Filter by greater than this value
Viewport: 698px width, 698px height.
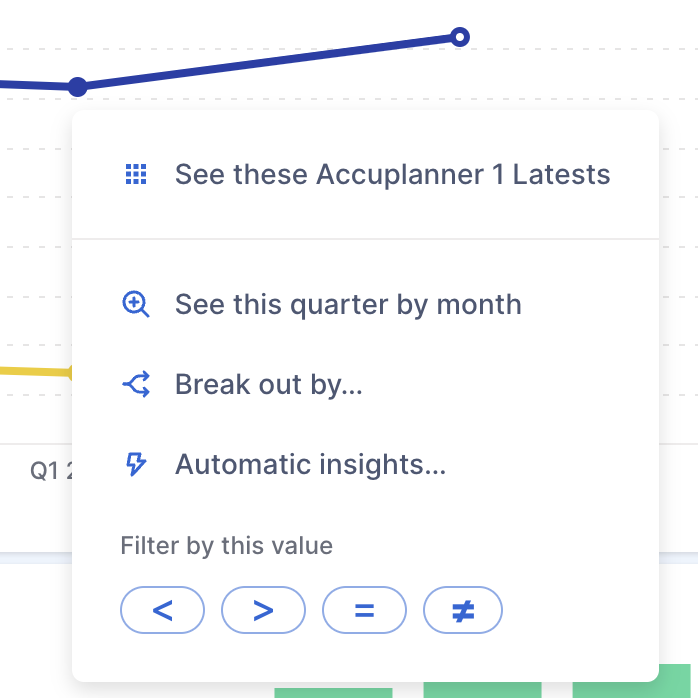[x=263, y=610]
